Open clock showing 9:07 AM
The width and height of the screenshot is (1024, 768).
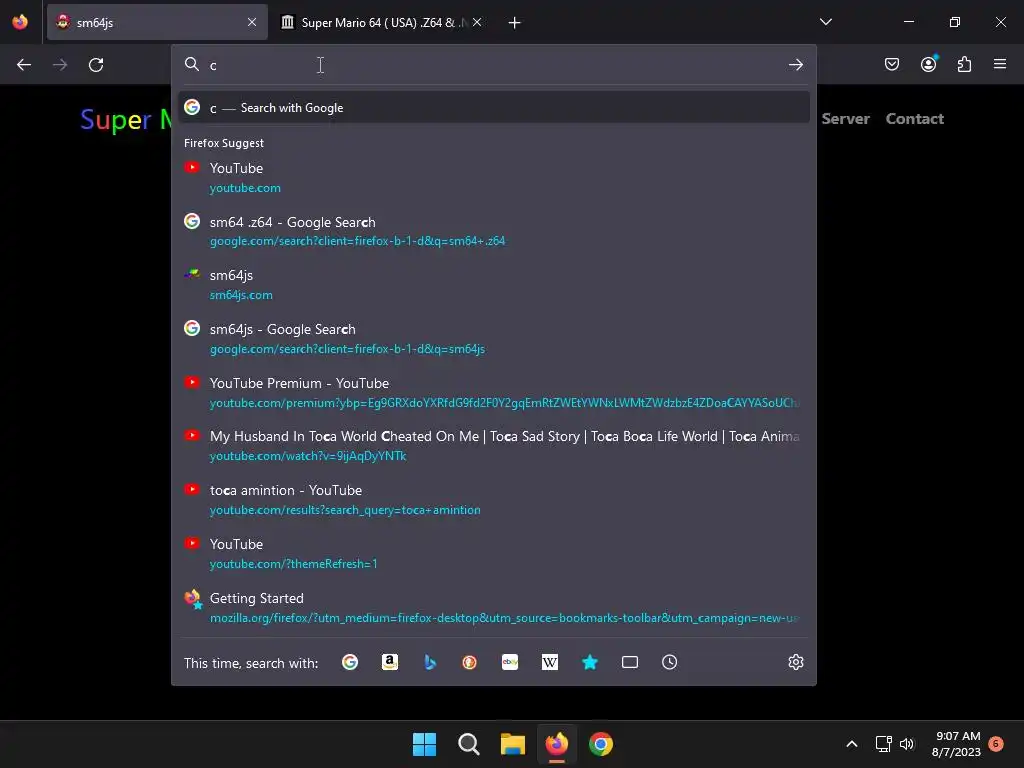[956, 744]
